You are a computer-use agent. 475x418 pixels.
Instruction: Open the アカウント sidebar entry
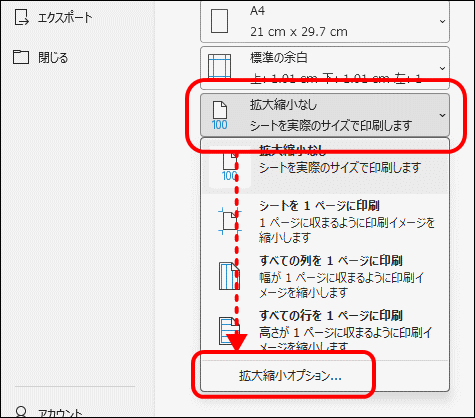(x=60, y=414)
